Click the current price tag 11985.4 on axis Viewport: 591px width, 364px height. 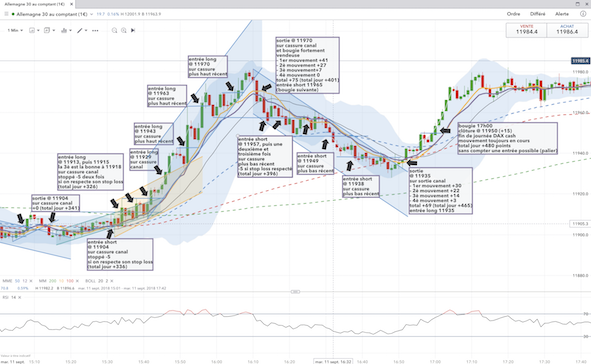(x=580, y=61)
